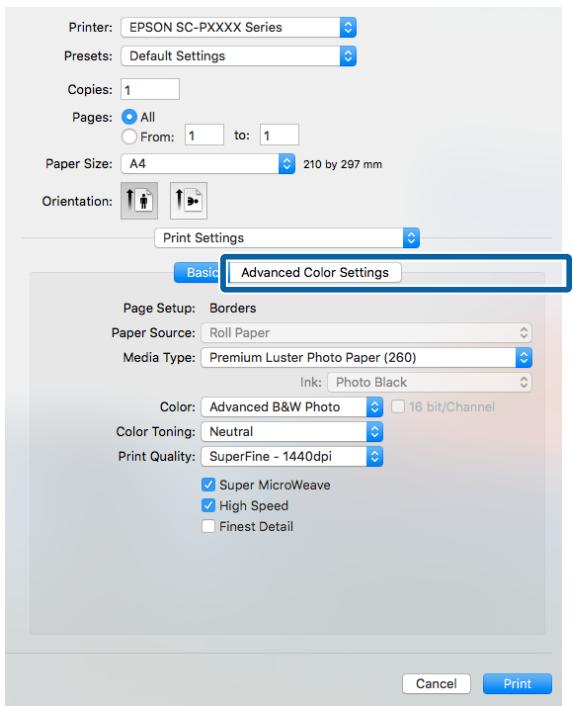Open the Print Settings pane selector
Viewport: 573px width, 707px height.
click(287, 238)
